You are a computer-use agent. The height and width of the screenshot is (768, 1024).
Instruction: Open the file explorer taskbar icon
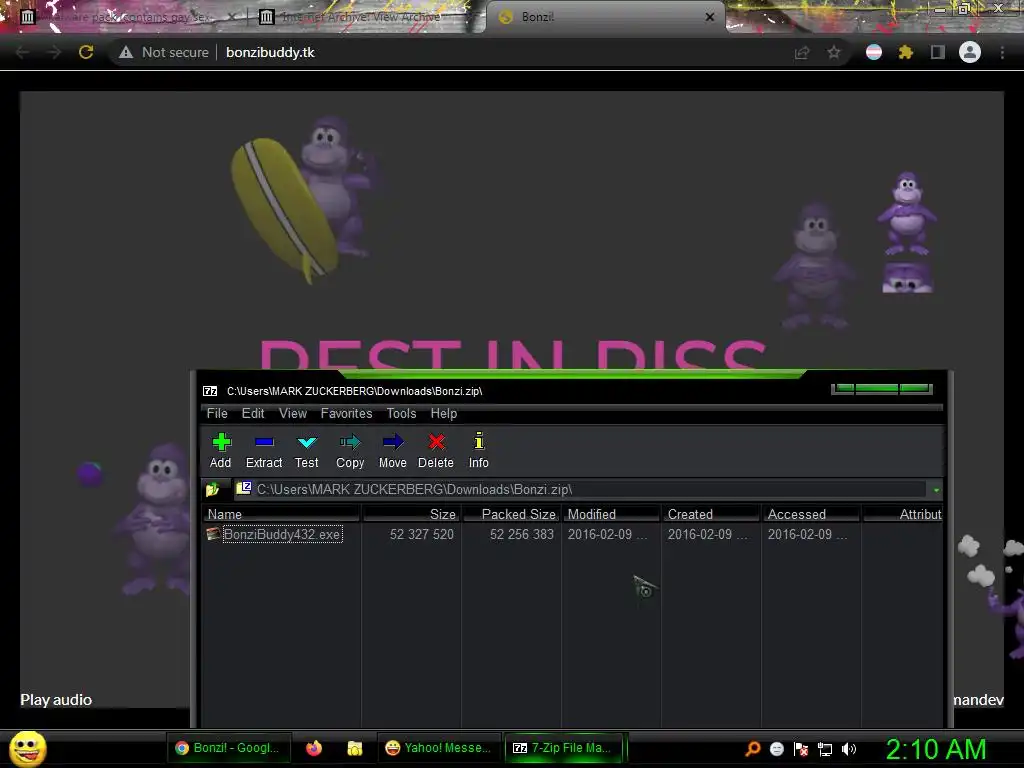tap(355, 748)
